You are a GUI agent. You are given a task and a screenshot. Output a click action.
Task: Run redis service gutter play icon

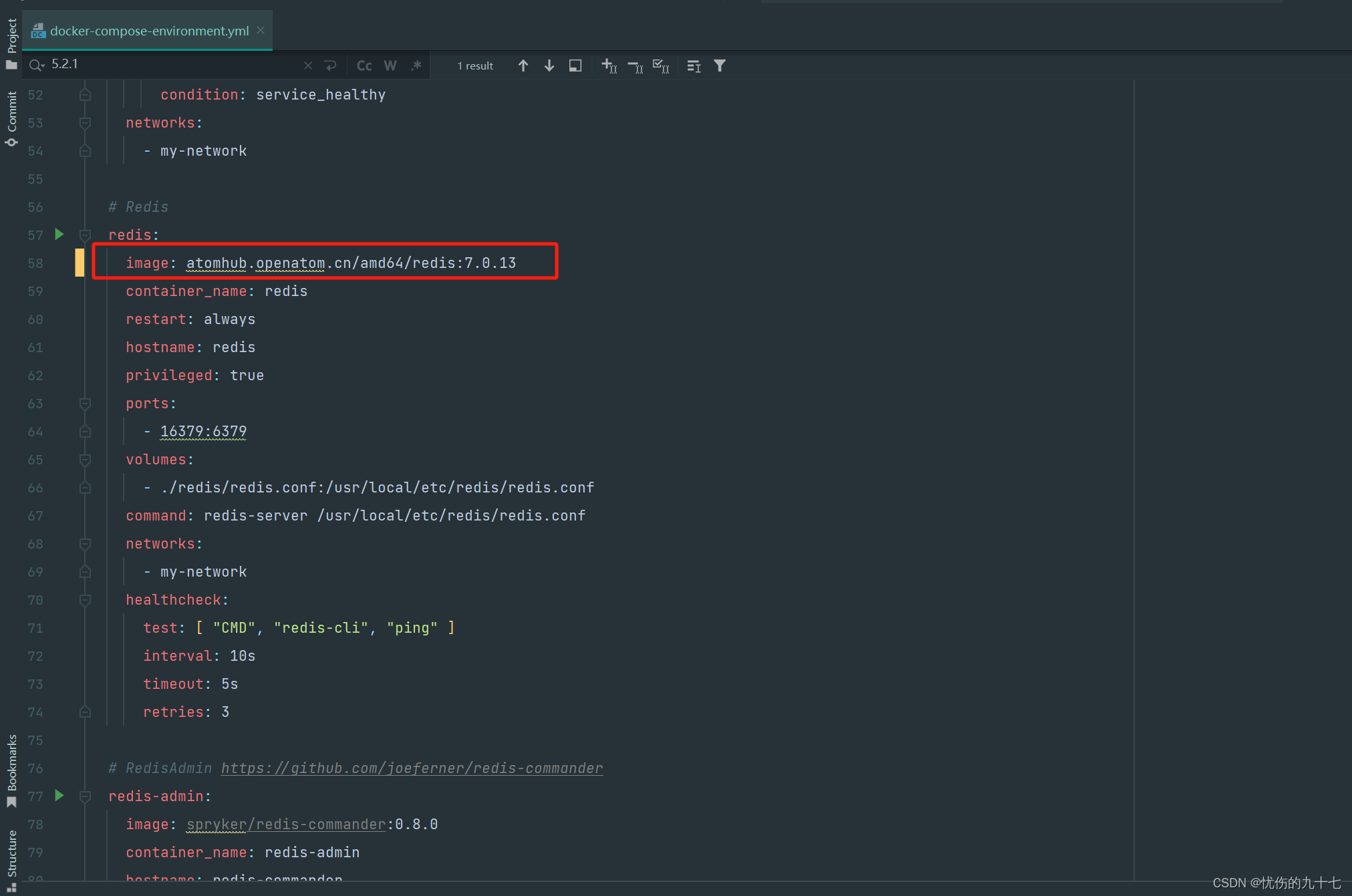(x=59, y=234)
